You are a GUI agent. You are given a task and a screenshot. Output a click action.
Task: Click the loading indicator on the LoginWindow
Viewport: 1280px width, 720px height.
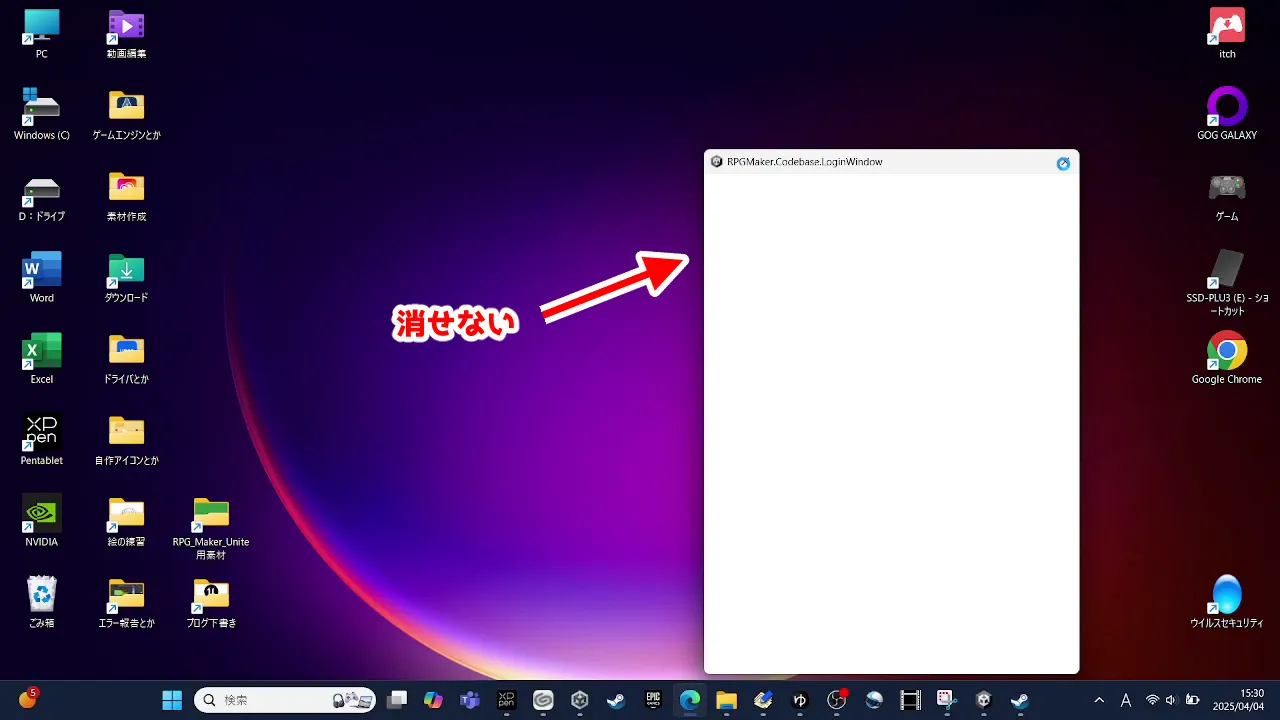tap(1063, 163)
